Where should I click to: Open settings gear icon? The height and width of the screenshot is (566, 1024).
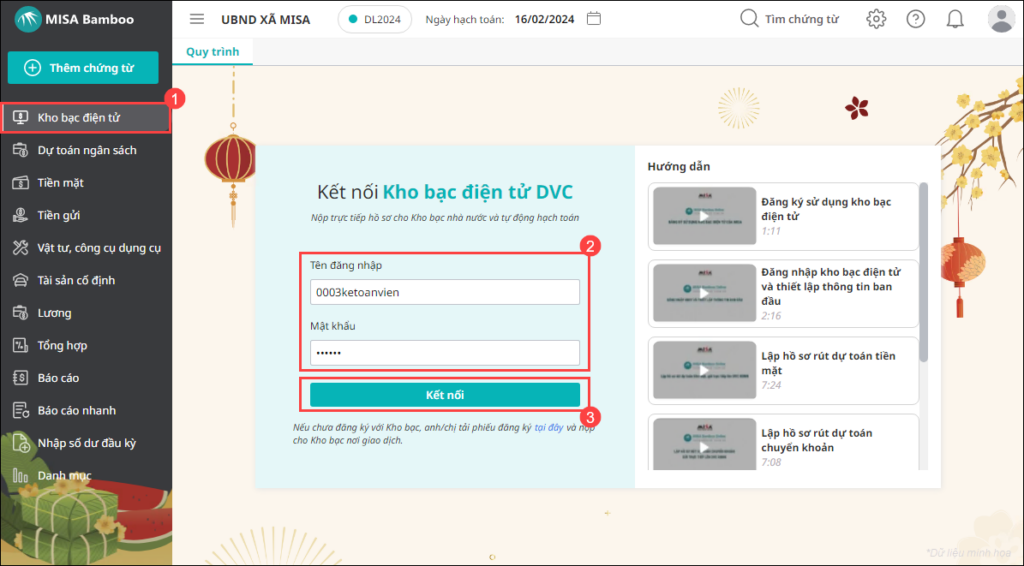pos(876,19)
